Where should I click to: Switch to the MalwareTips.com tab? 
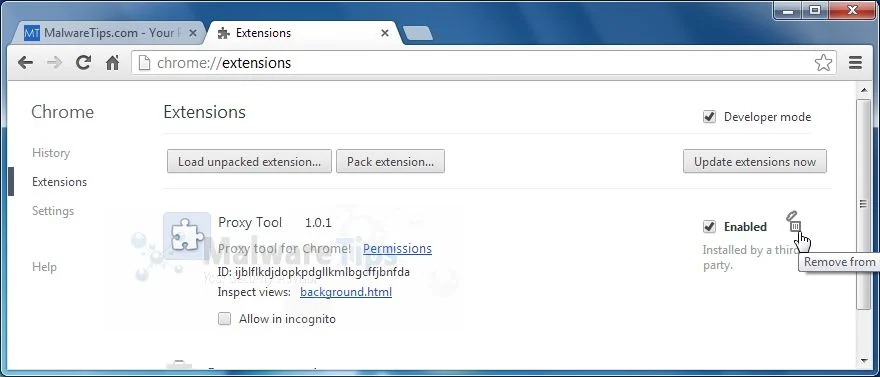(110, 33)
